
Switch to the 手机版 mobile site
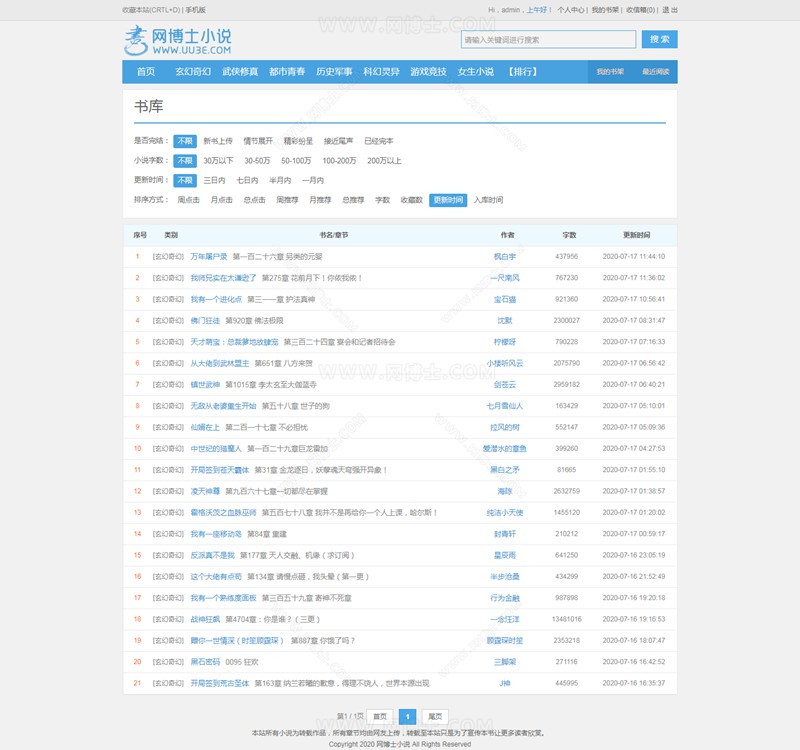pos(195,10)
